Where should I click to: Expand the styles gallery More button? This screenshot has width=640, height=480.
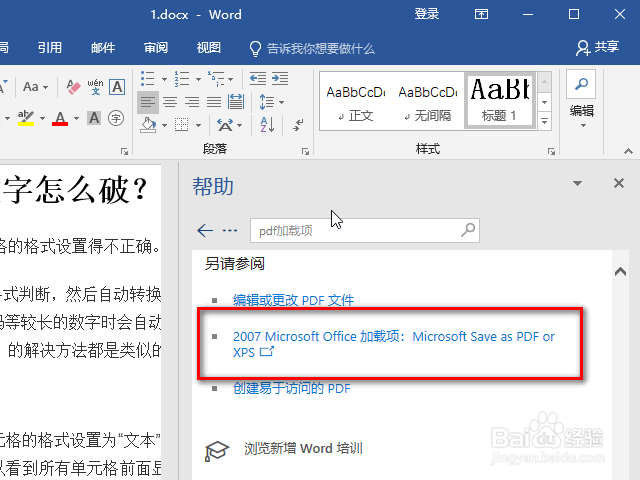click(544, 121)
